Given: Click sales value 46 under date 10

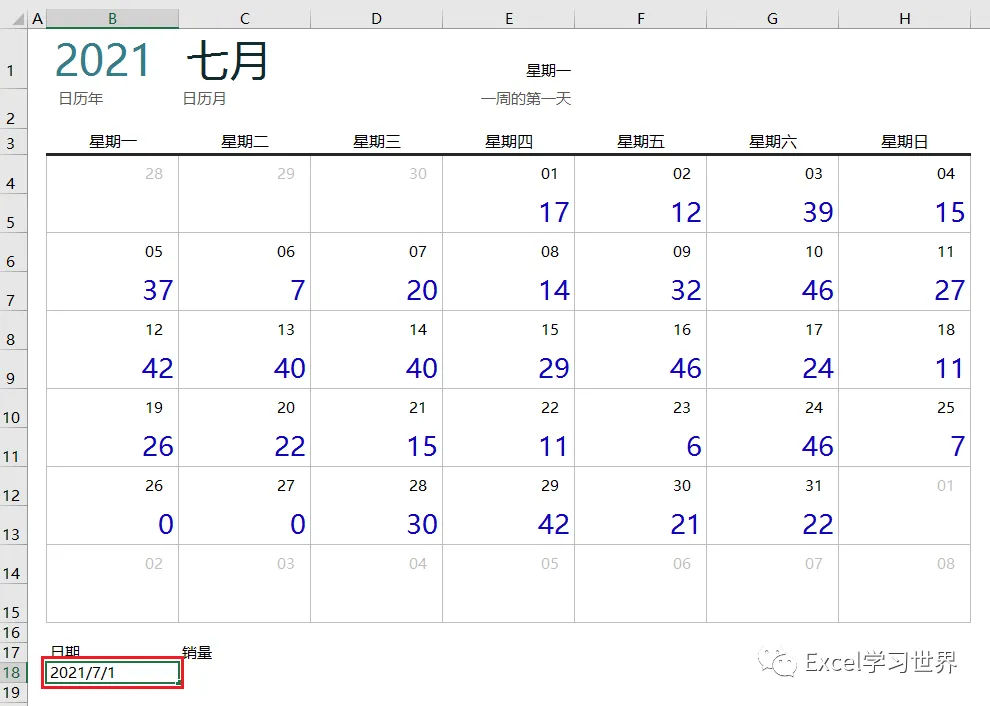Looking at the screenshot, I should tap(818, 290).
